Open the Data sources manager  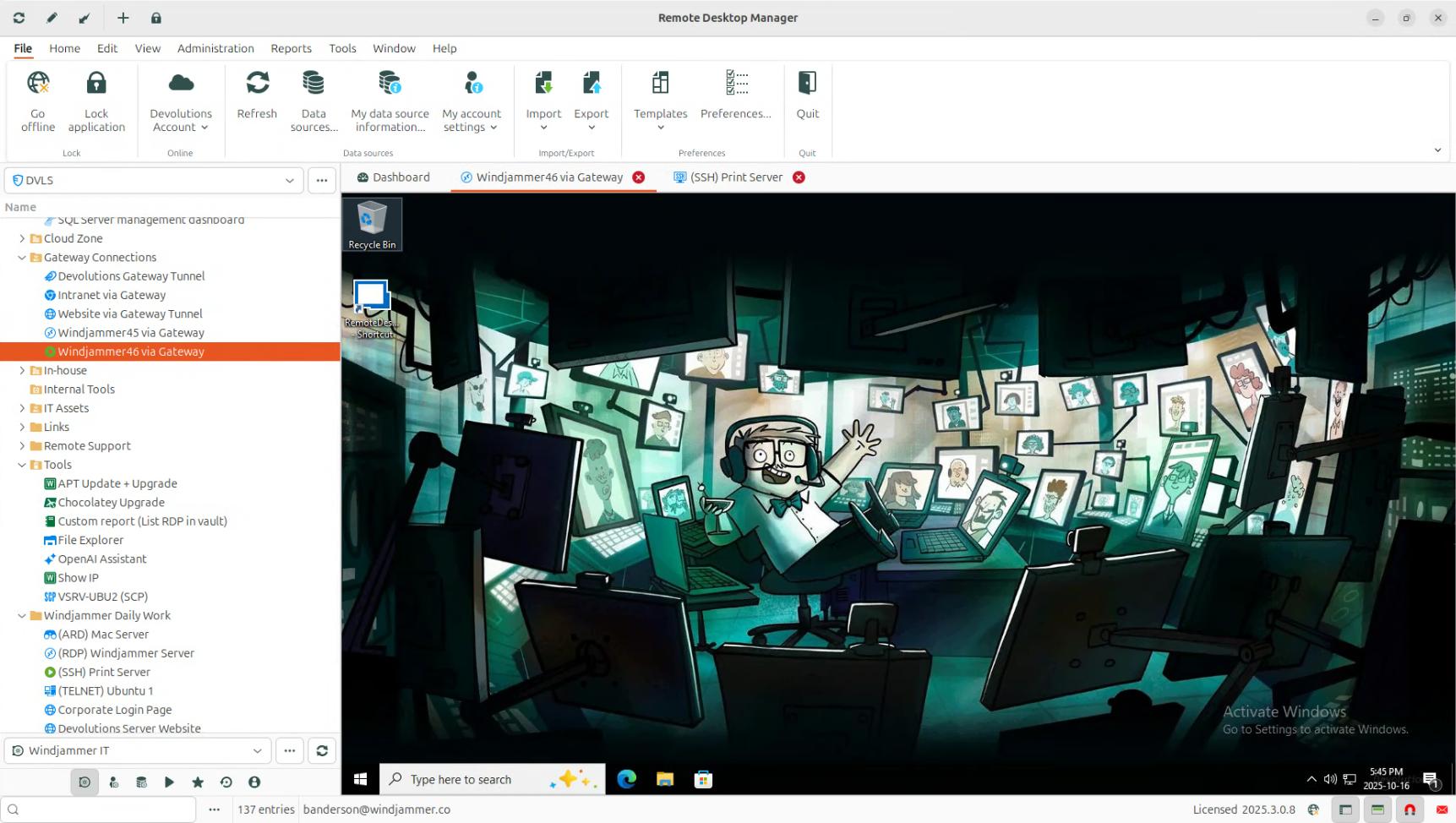314,84
